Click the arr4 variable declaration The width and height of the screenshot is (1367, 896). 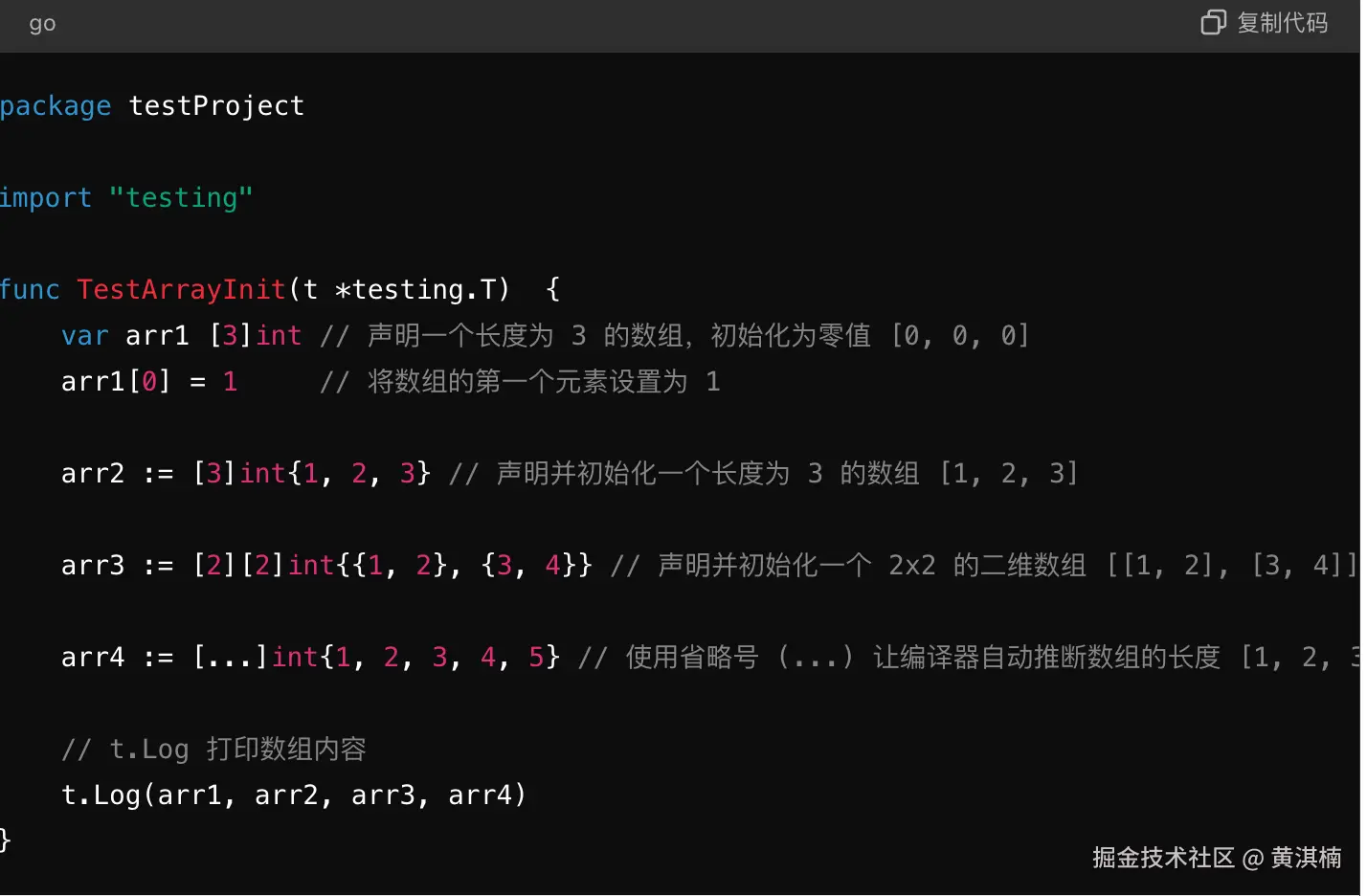tap(93, 657)
